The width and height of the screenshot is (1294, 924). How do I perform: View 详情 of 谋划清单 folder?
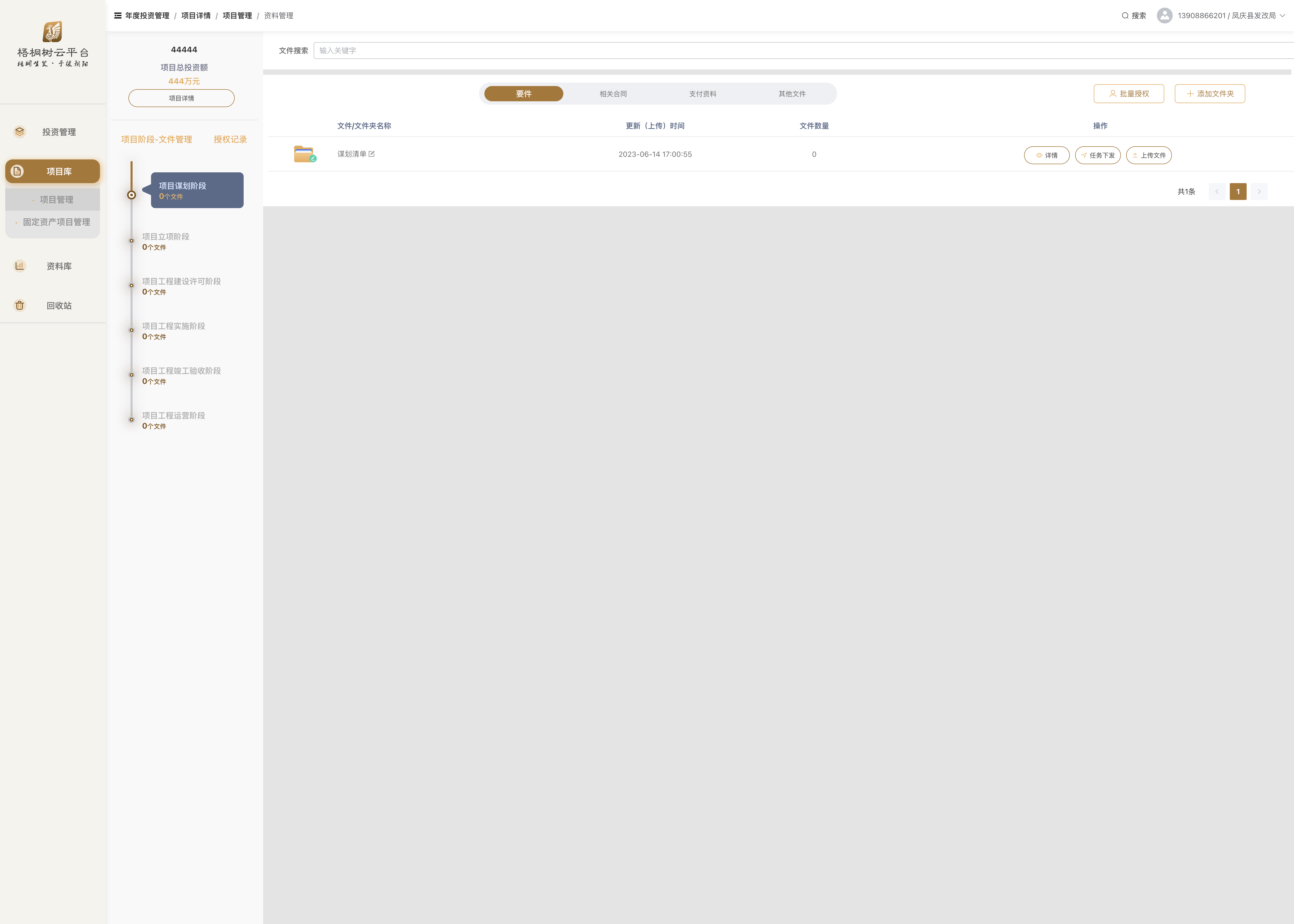(x=1046, y=155)
